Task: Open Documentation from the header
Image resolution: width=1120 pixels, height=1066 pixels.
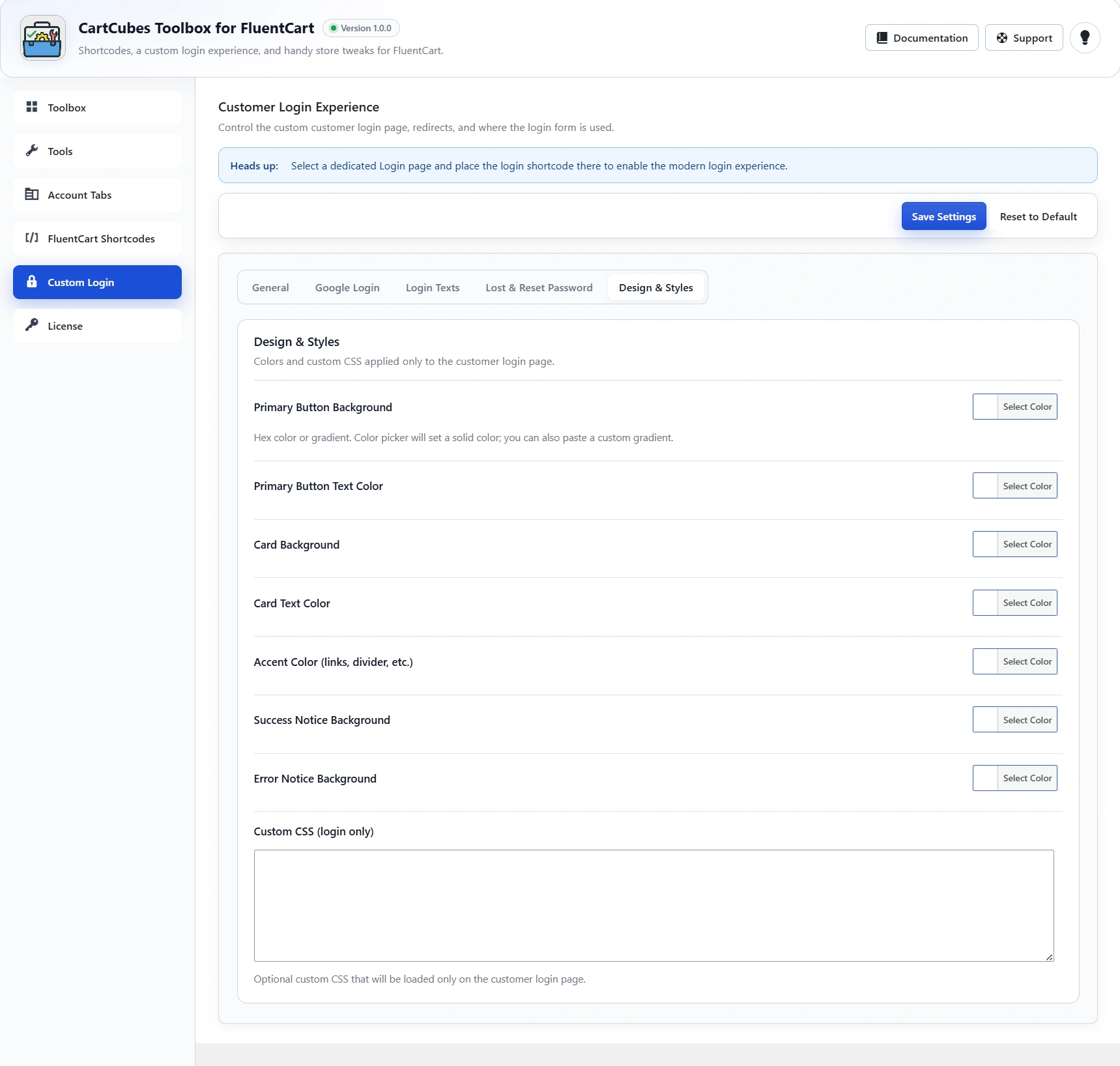Action: [x=921, y=38]
